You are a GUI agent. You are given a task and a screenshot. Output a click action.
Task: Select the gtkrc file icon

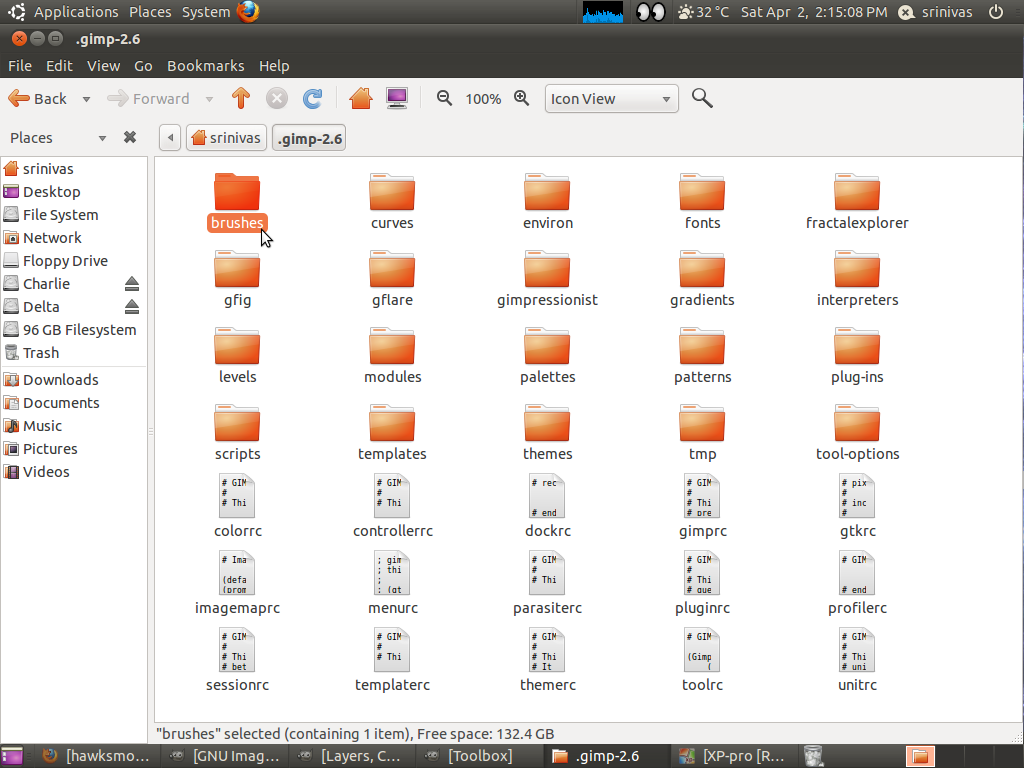pos(857,496)
